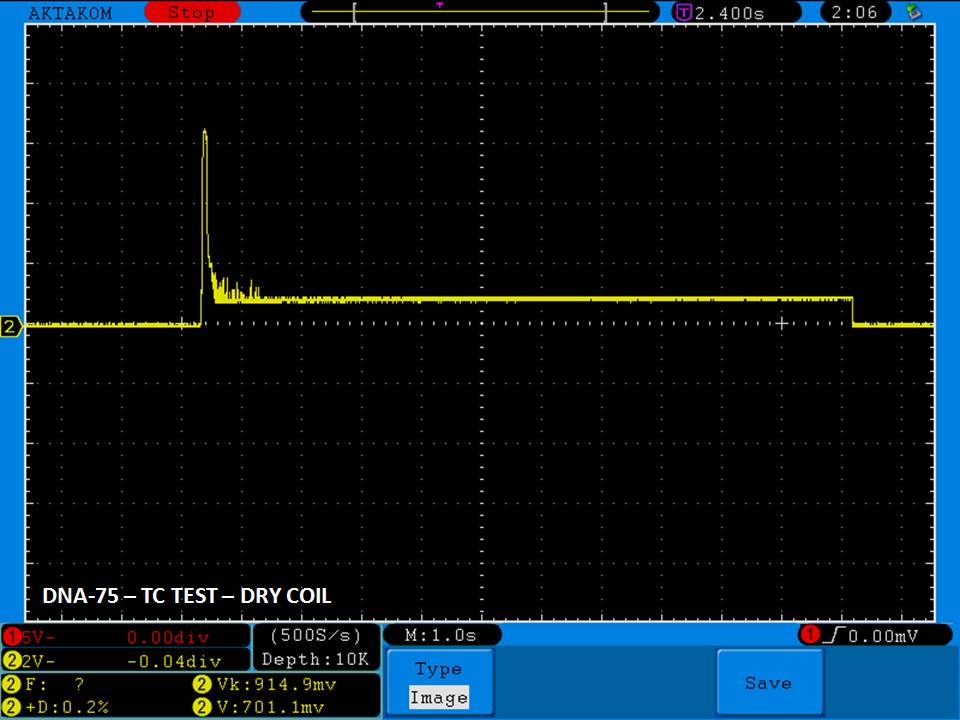
Task: Click the channel 1 5V scale readout
Action: coord(126,637)
